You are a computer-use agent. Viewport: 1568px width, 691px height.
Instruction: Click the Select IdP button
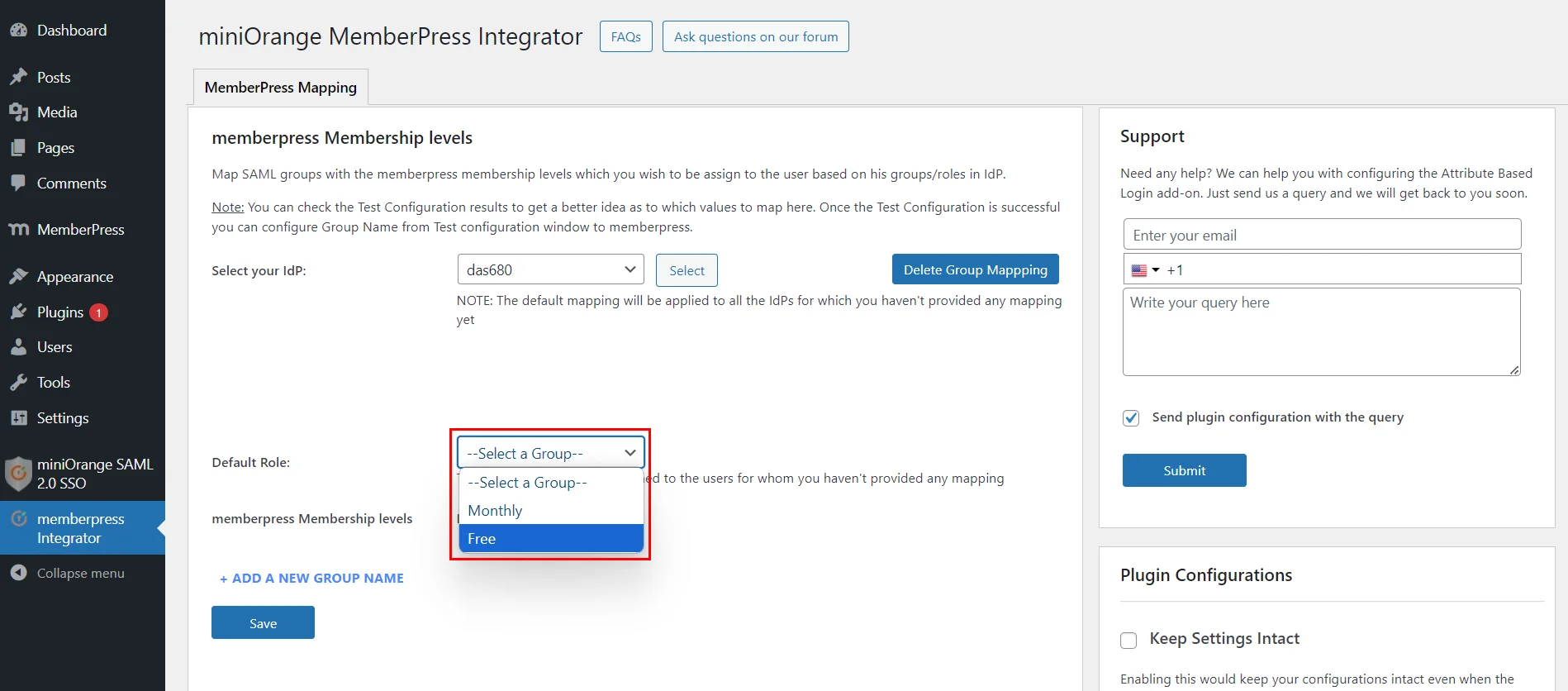(x=687, y=270)
